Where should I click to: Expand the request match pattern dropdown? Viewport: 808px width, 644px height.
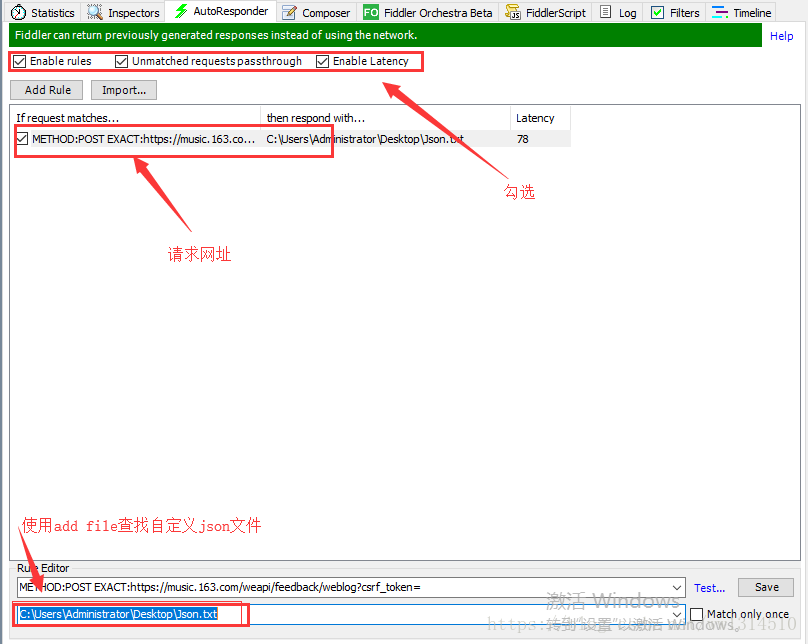coord(677,587)
